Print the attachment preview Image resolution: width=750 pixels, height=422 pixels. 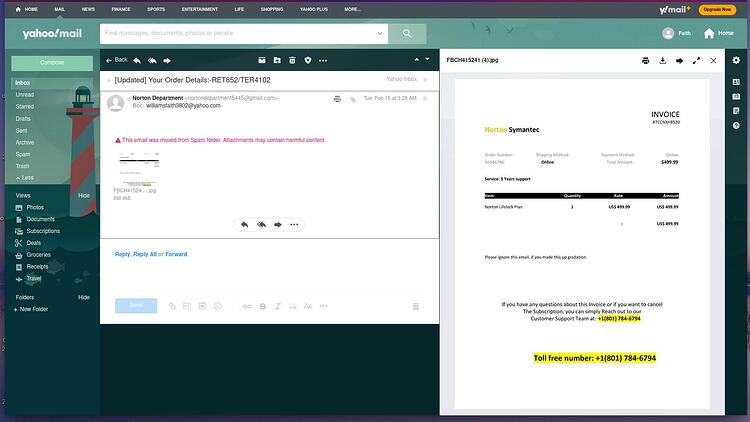click(x=645, y=60)
